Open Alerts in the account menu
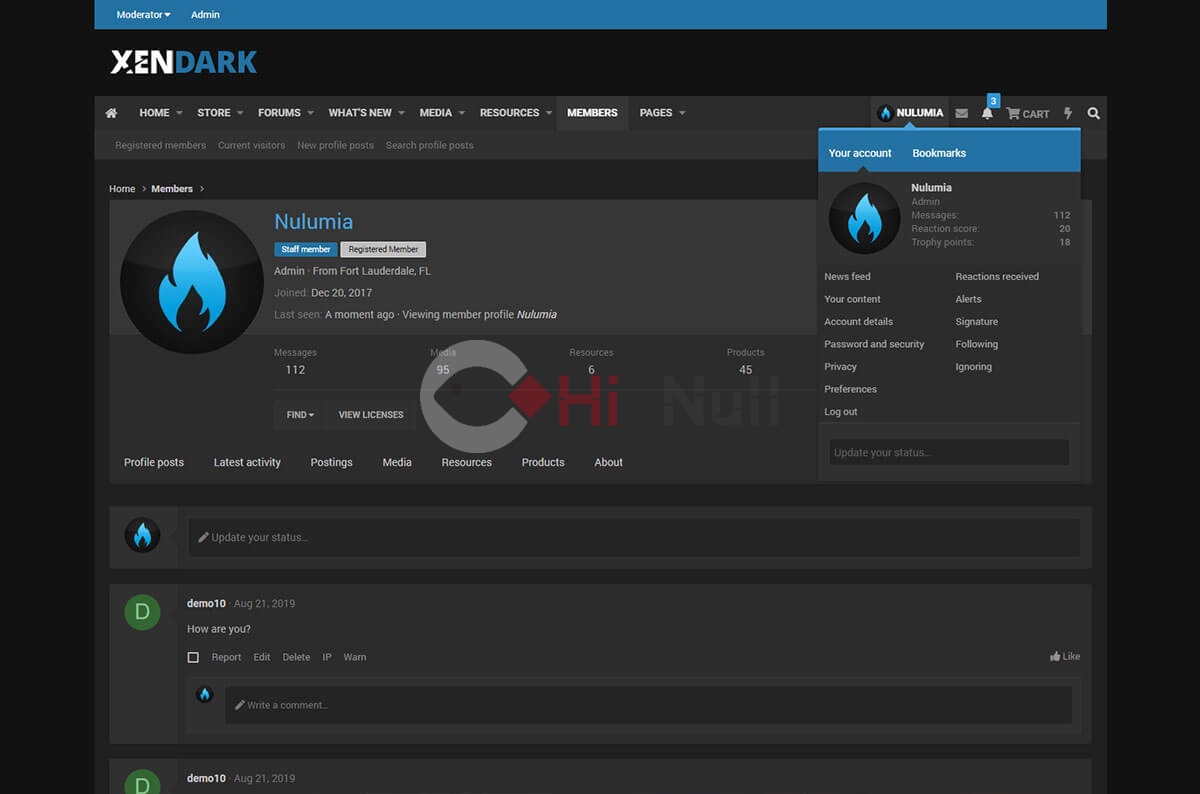The width and height of the screenshot is (1200, 794). [x=968, y=299]
